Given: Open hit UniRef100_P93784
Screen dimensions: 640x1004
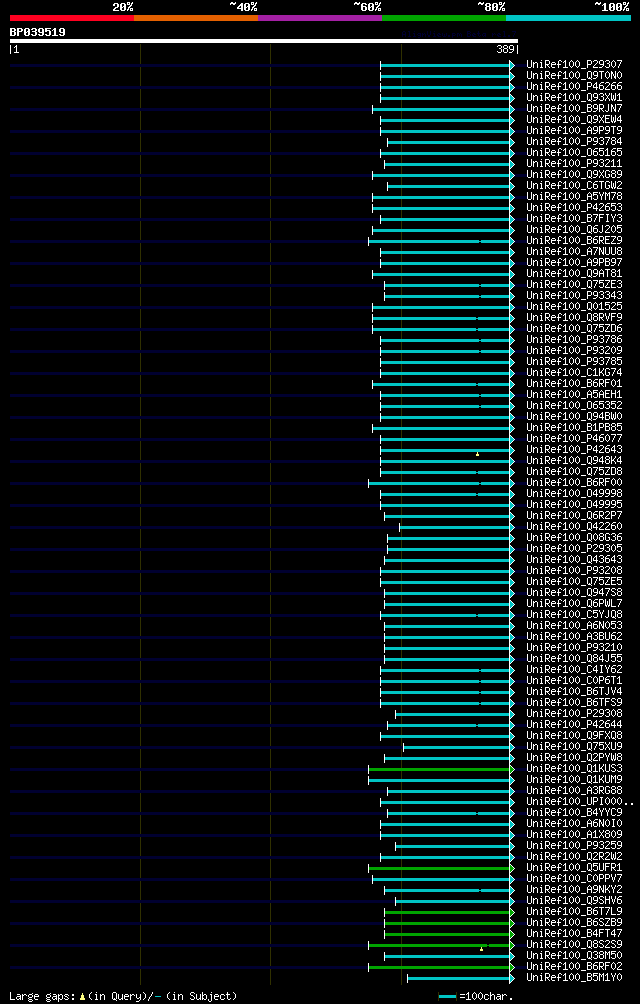Looking at the screenshot, I should 574,142.
